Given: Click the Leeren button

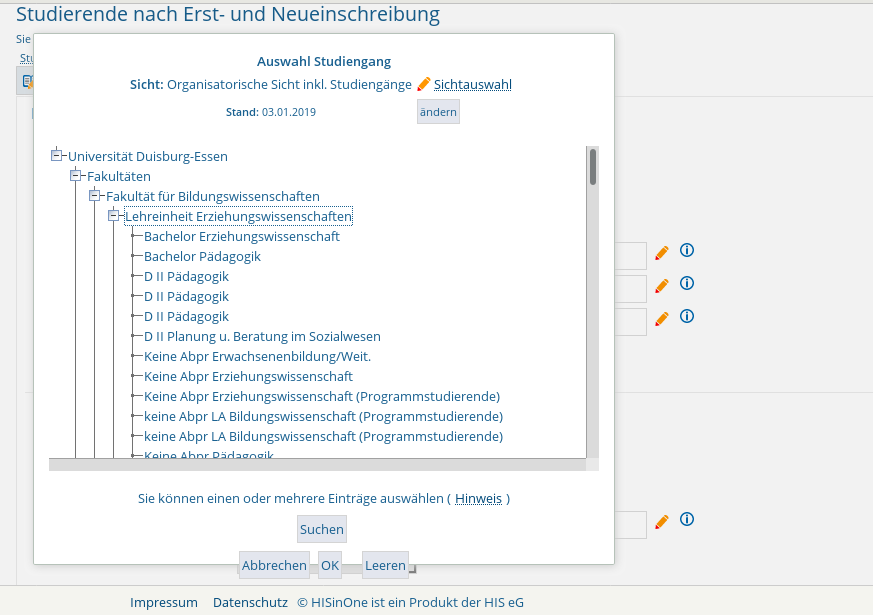Looking at the screenshot, I should [385, 565].
